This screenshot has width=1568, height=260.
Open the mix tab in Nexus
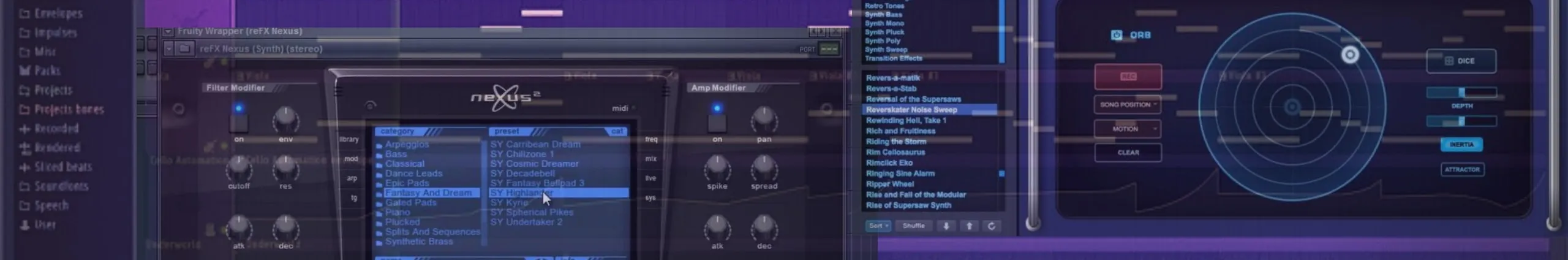pos(650,159)
